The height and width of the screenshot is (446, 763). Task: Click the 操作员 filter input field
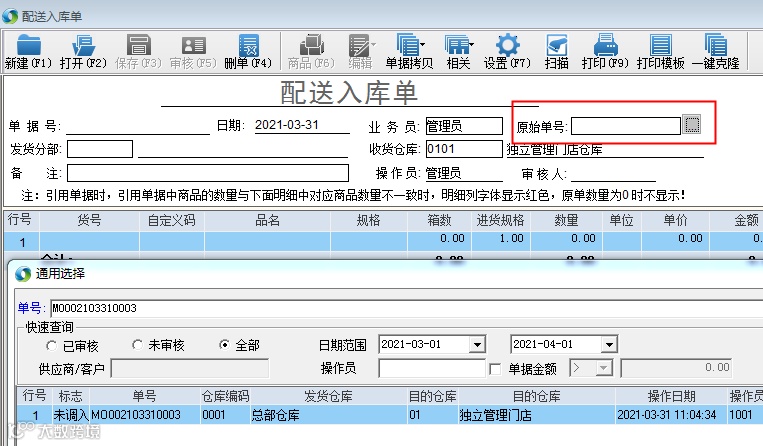432,368
